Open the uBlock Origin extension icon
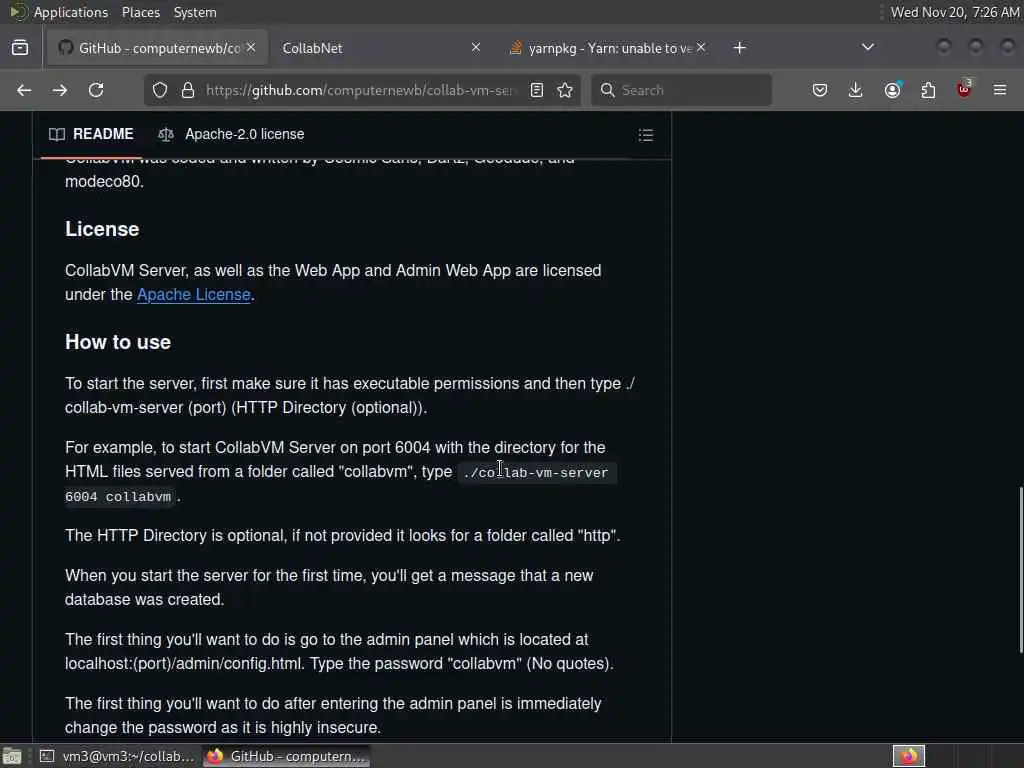Viewport: 1024px width, 768px height. pyautogui.click(x=964, y=89)
